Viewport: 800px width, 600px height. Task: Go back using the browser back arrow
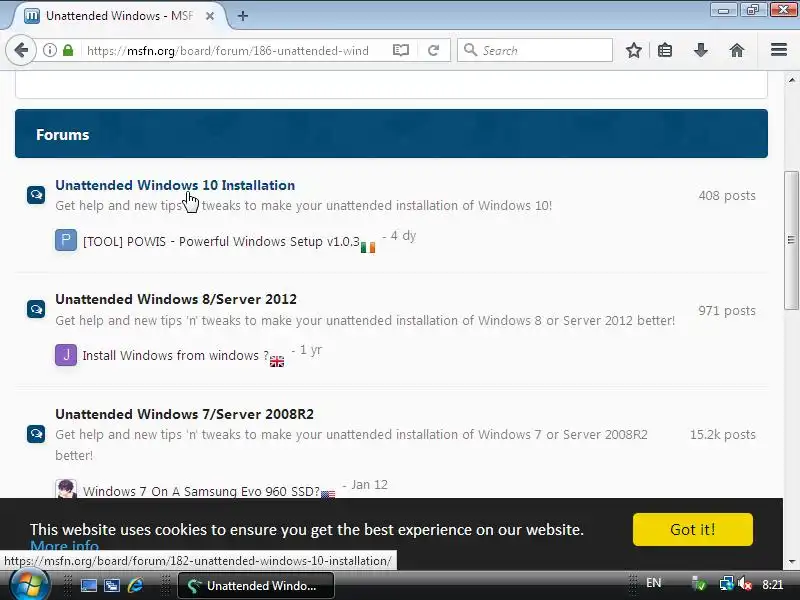[x=21, y=50]
